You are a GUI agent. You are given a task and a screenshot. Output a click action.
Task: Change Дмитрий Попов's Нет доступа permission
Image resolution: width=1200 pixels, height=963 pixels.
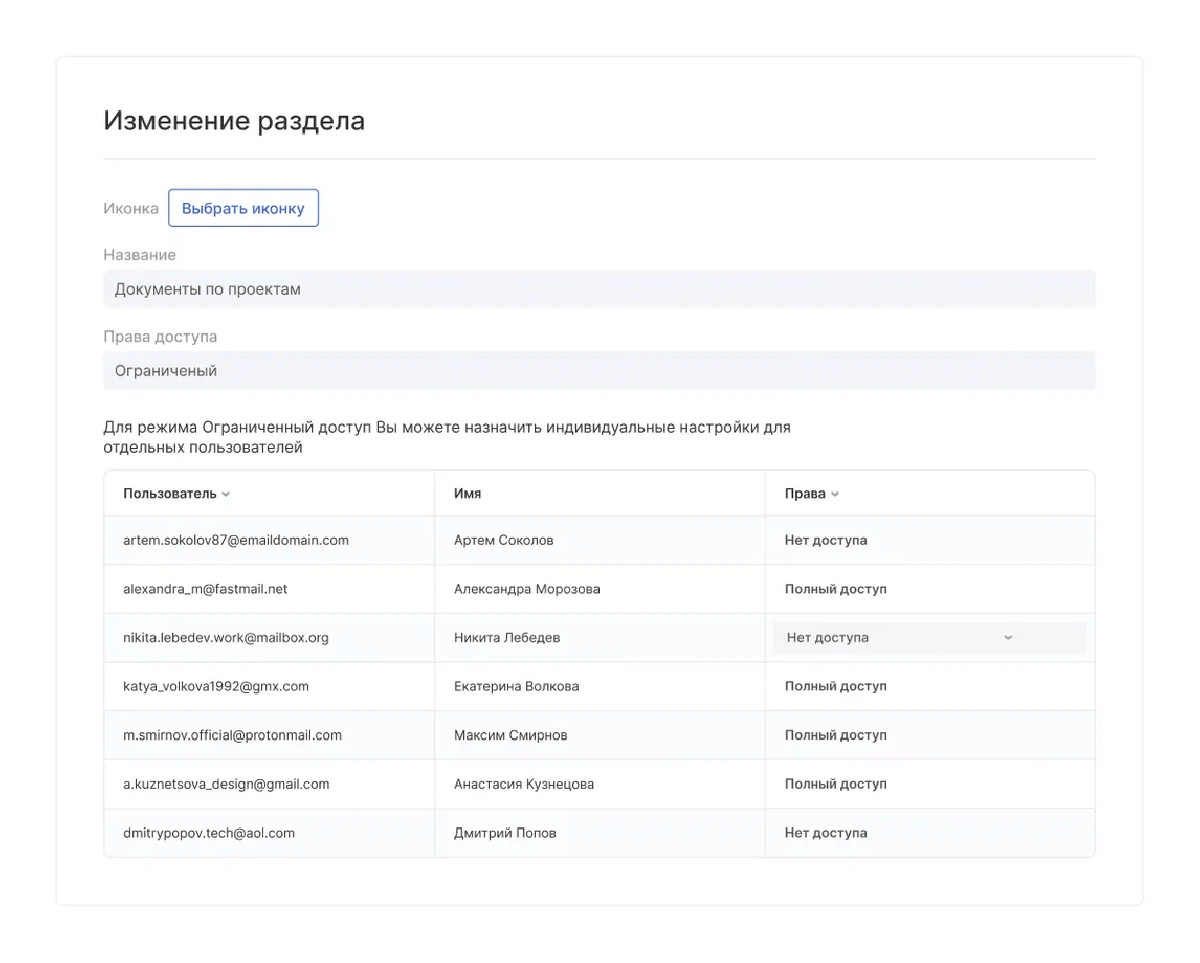[x=825, y=833]
